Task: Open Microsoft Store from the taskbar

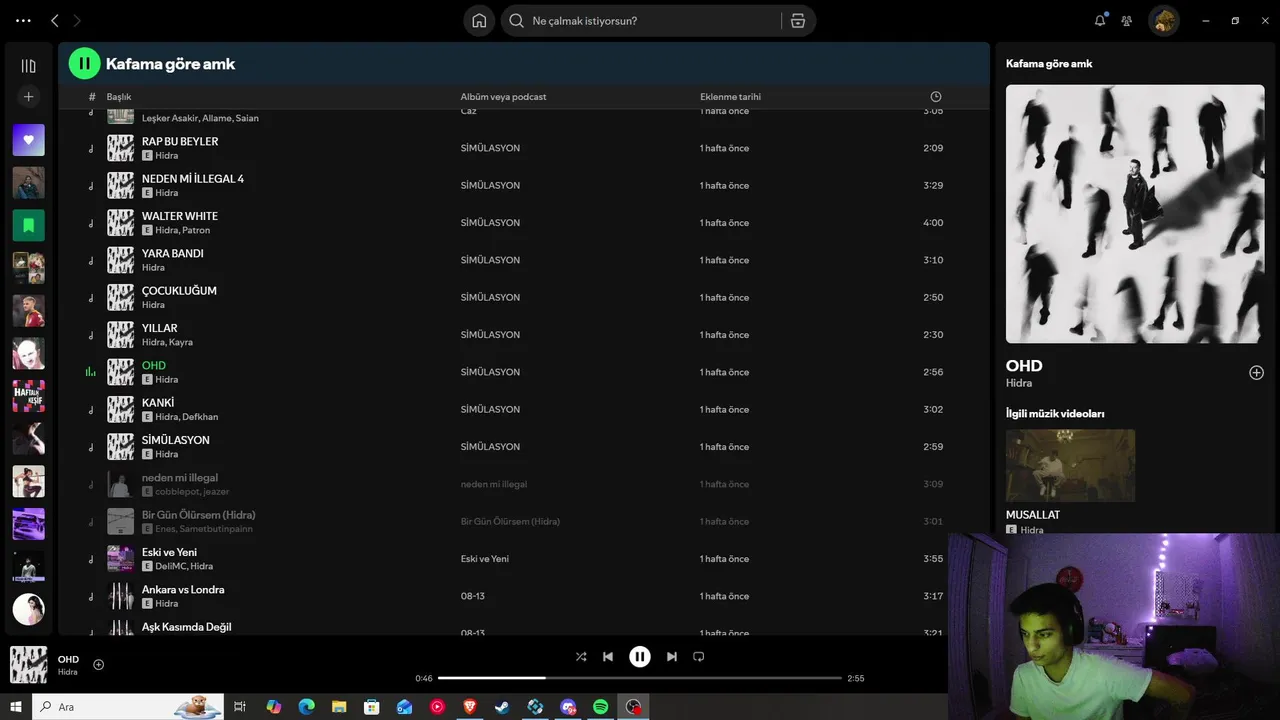Action: tap(371, 707)
